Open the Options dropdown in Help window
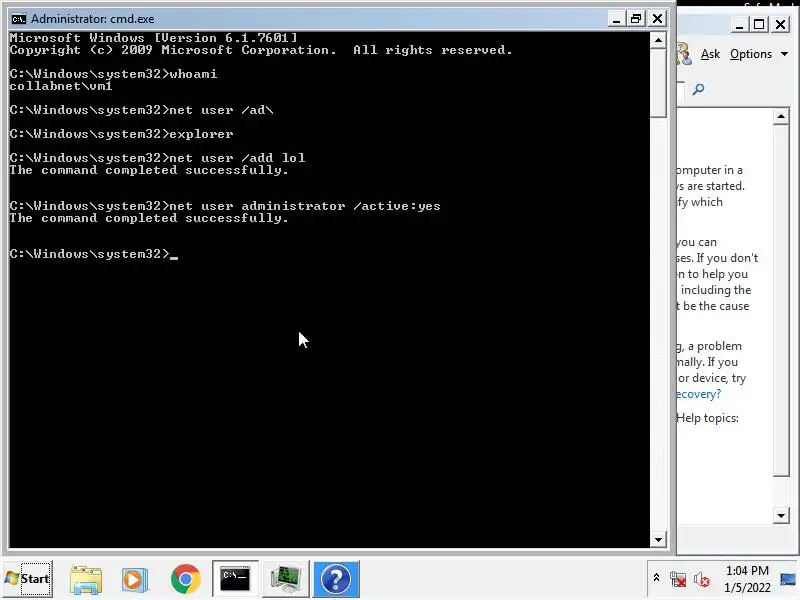 point(758,54)
